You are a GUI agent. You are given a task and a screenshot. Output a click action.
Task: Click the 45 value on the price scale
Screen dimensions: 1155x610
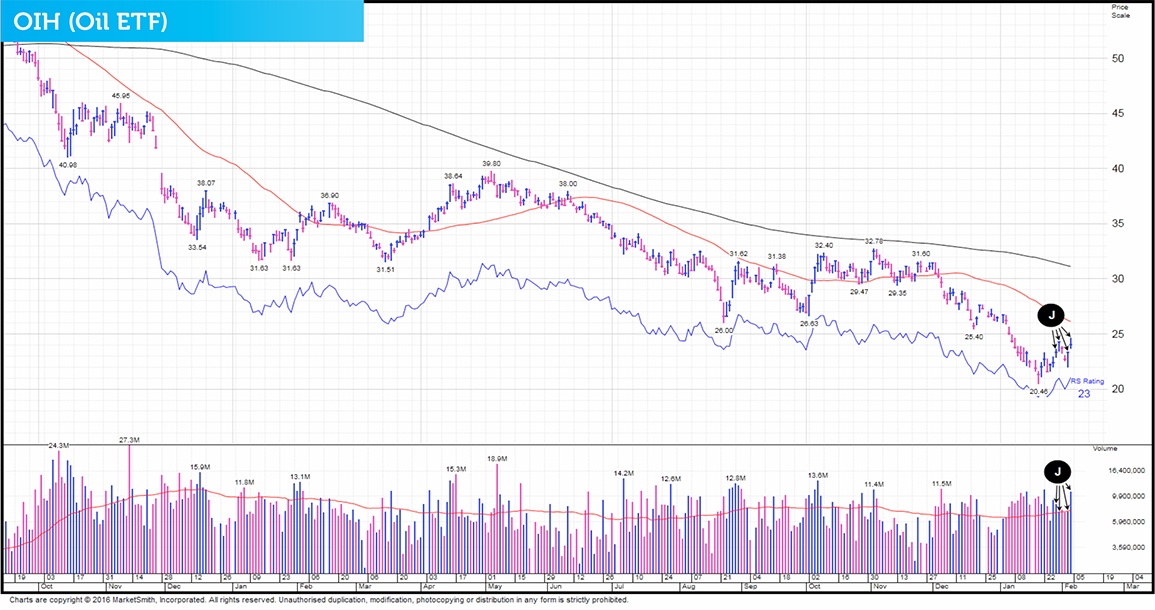[1119, 113]
